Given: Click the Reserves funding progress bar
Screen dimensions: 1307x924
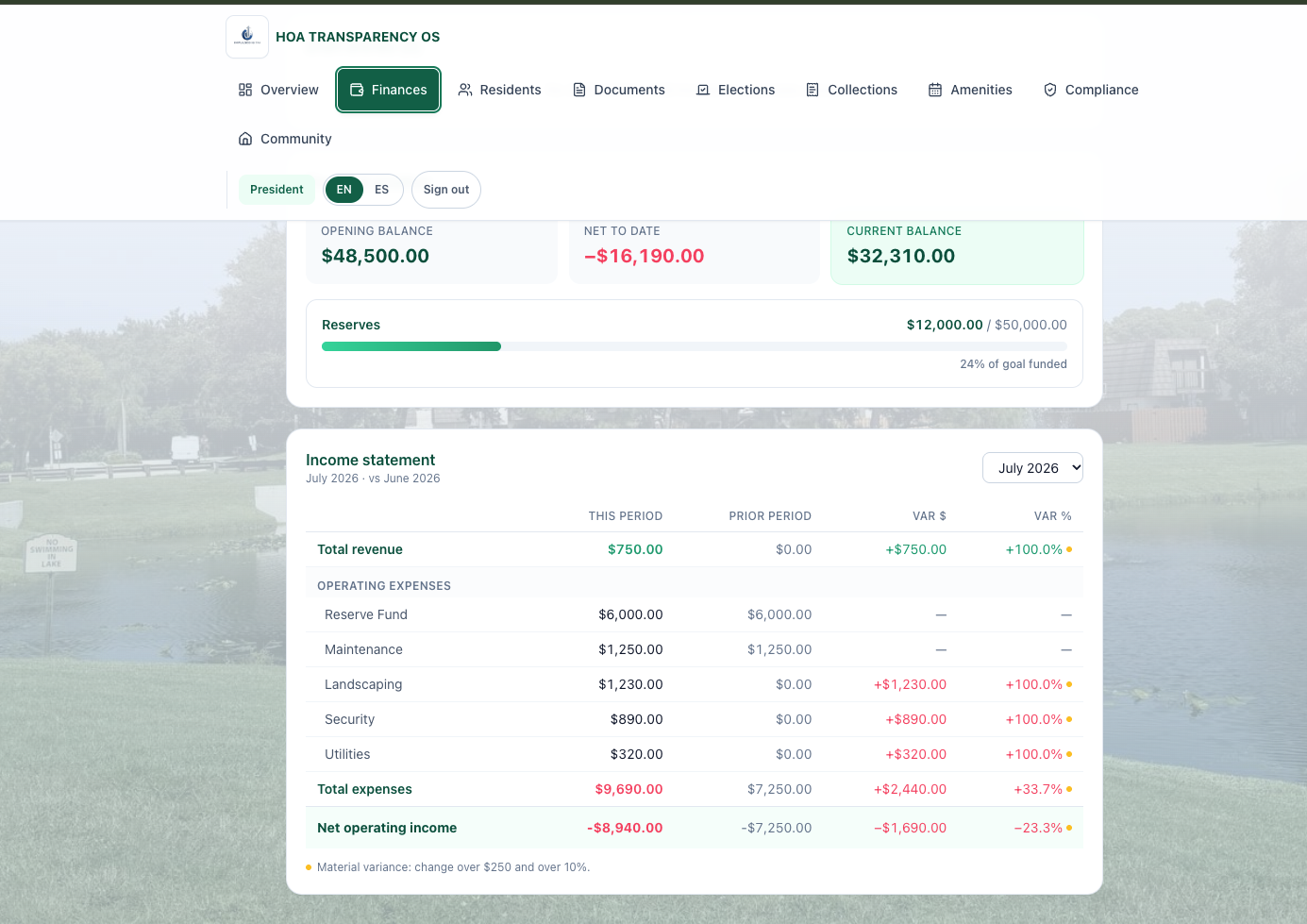Looking at the screenshot, I should pos(695,346).
